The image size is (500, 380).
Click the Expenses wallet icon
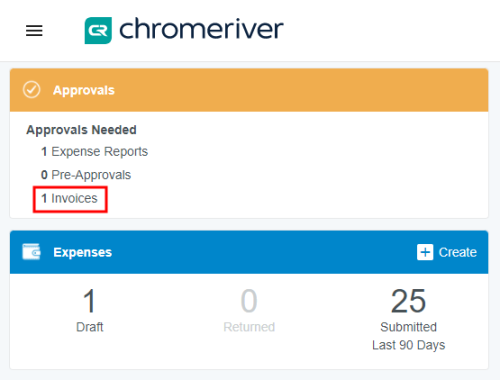32,252
